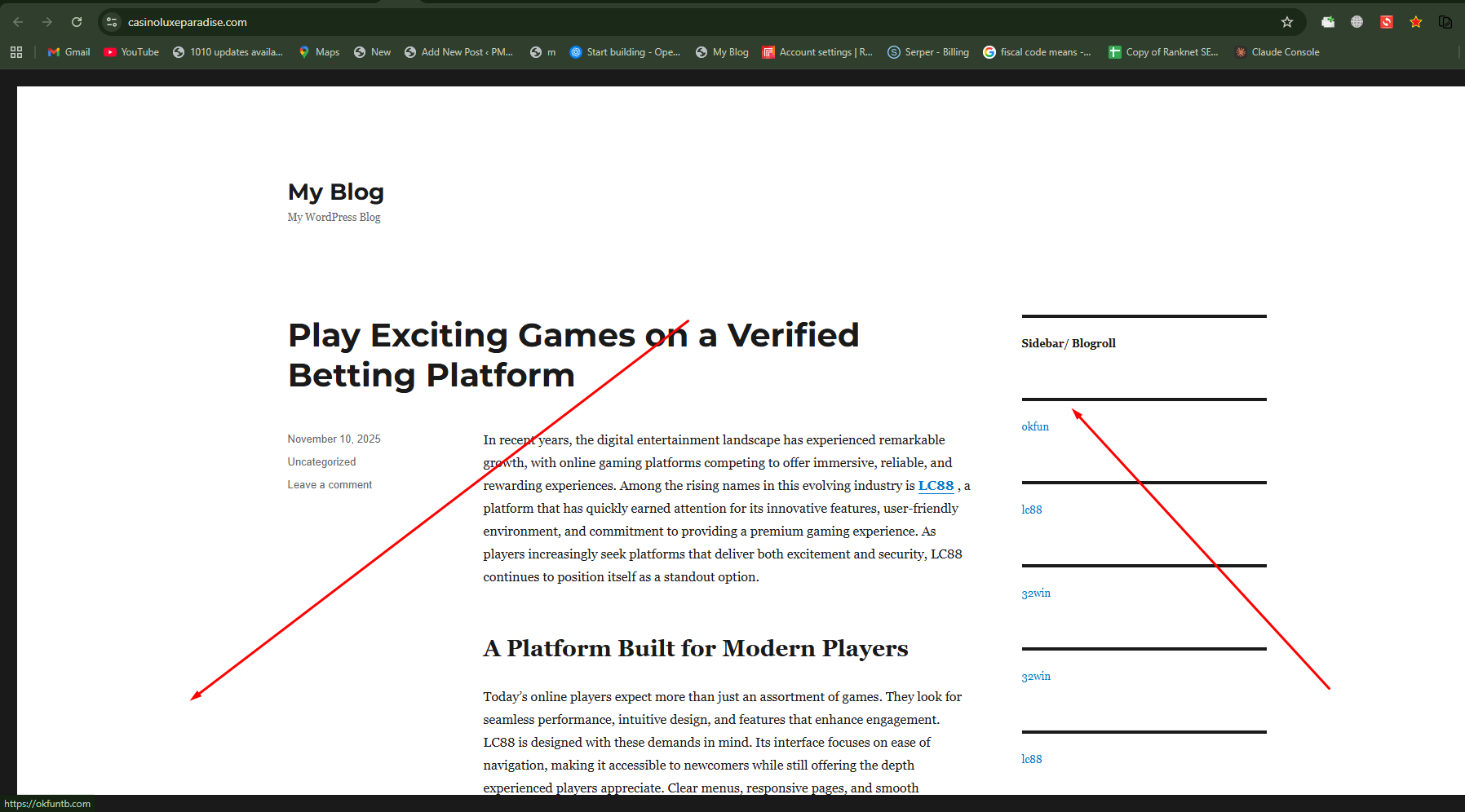Click the 'My WordPress Blog' tagline text
Viewport: 1465px width, 812px height.
tap(334, 217)
